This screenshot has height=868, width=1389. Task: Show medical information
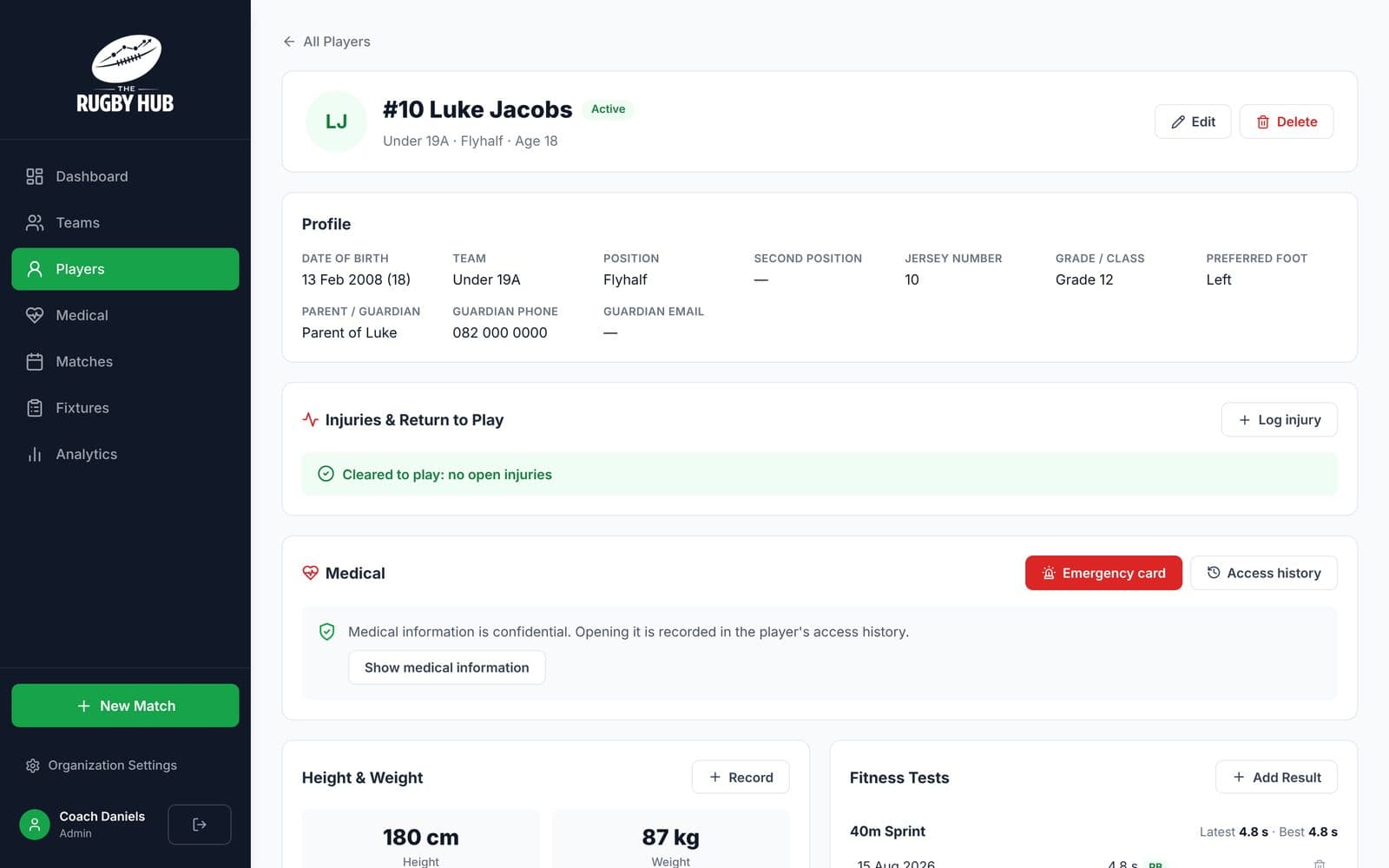pos(447,667)
